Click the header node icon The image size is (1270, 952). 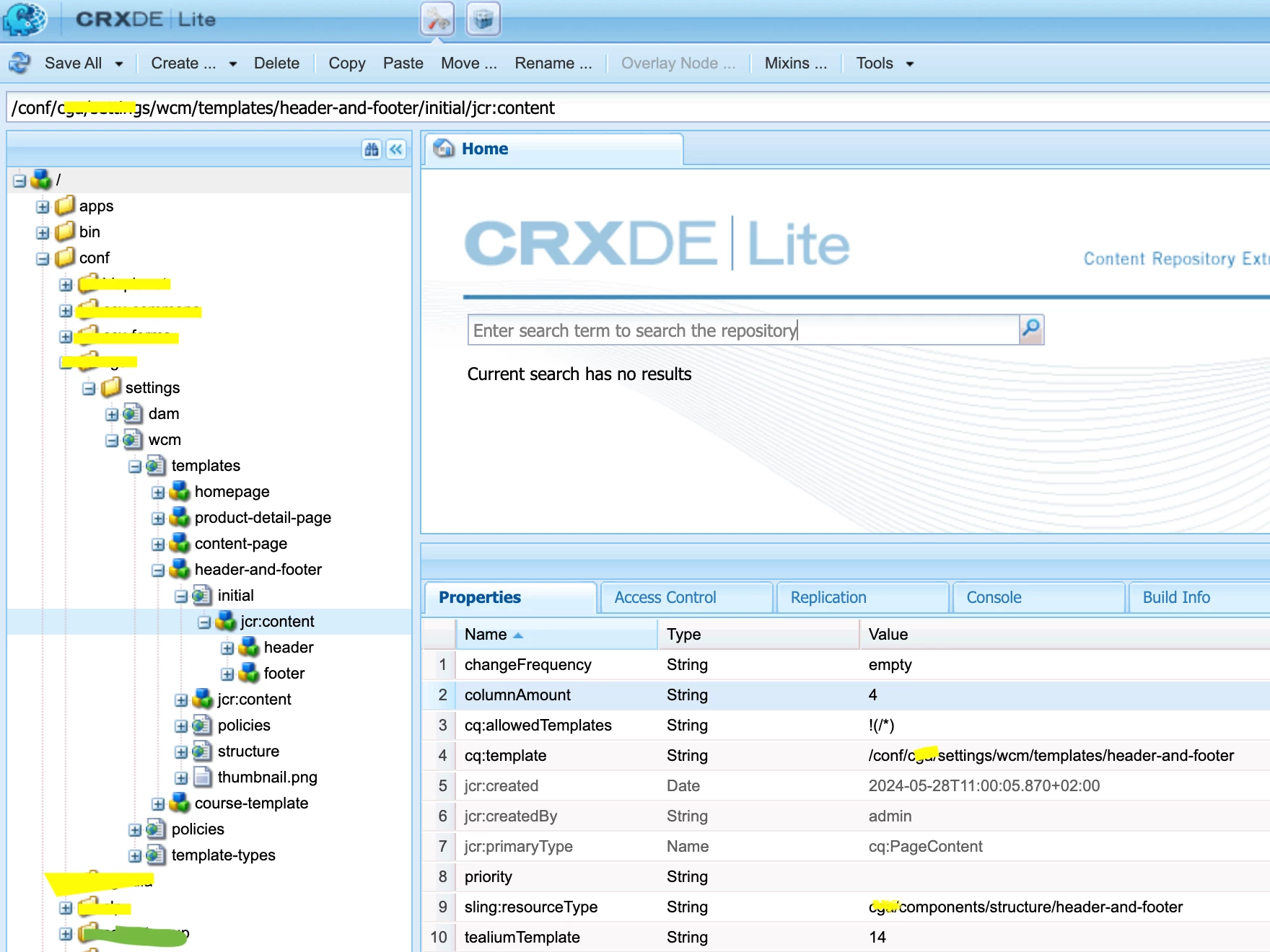coord(248,647)
